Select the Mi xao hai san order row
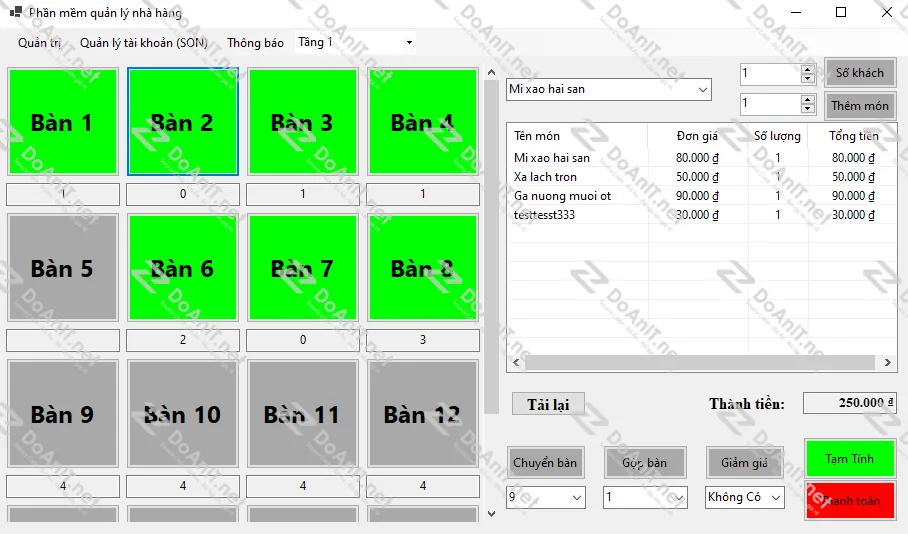Viewport: 908px width, 534px height. [702, 158]
